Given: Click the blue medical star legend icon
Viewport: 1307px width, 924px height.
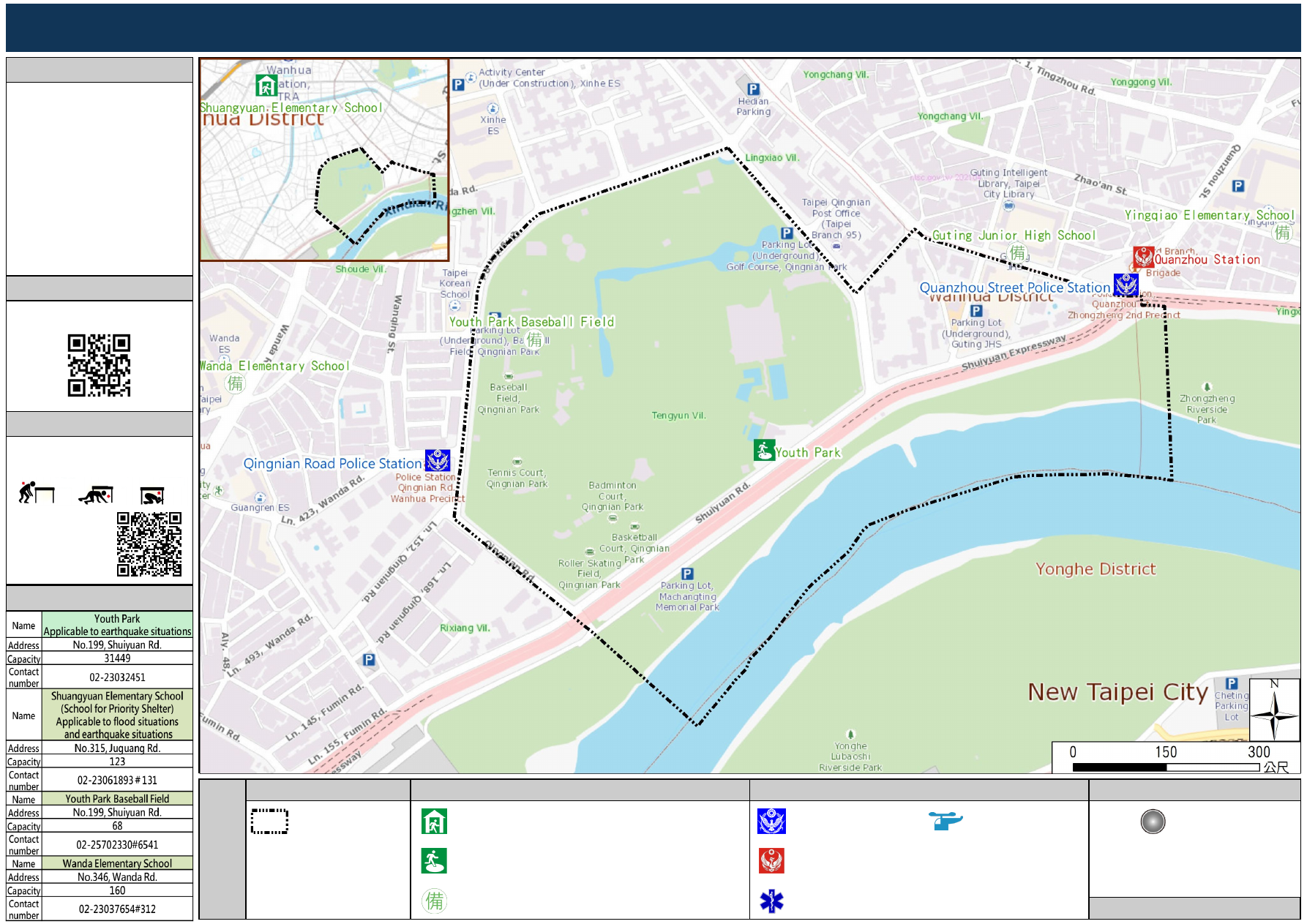Looking at the screenshot, I should coord(771,901).
